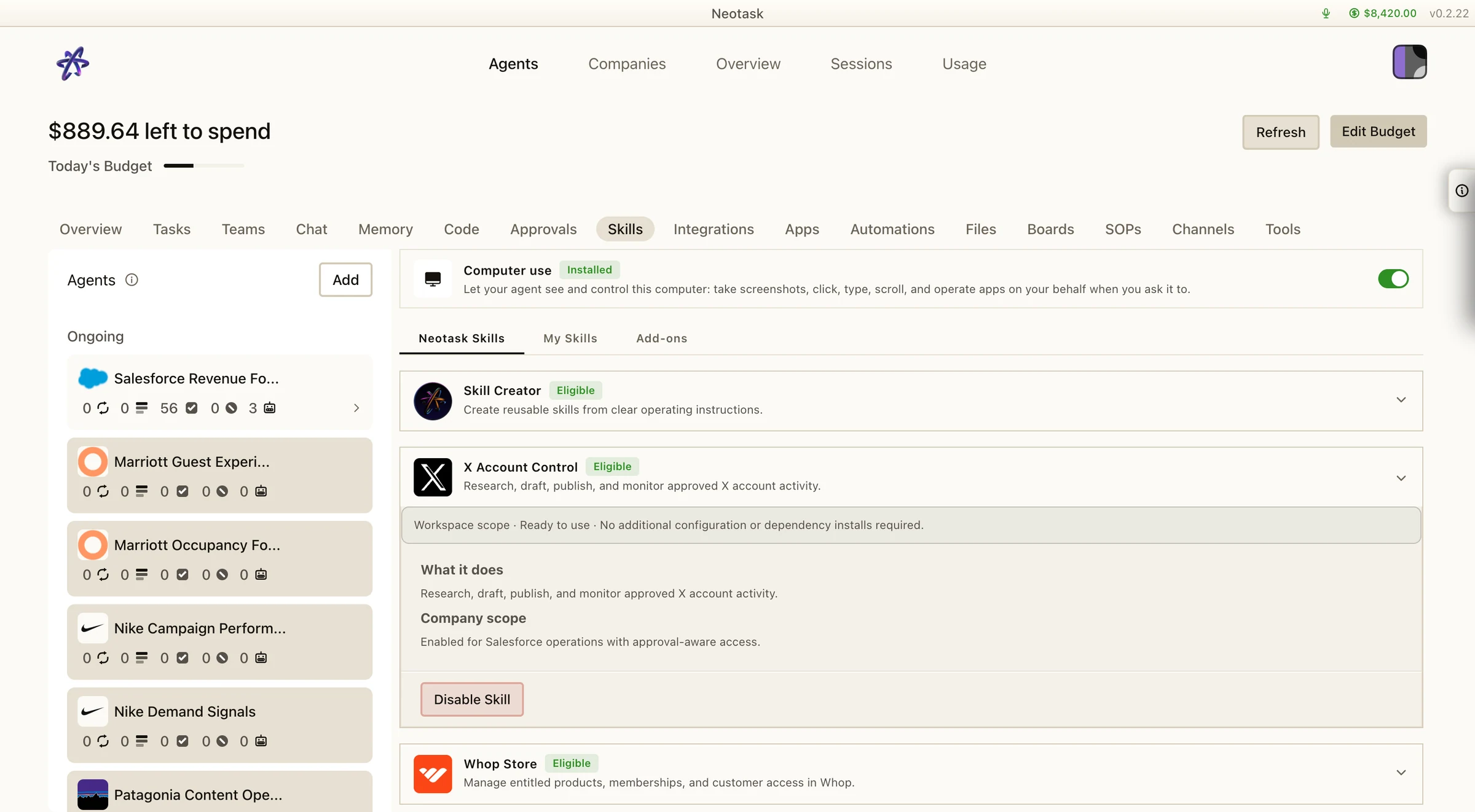Click Marriott Occupancy Fo... agent icon

coord(93,545)
